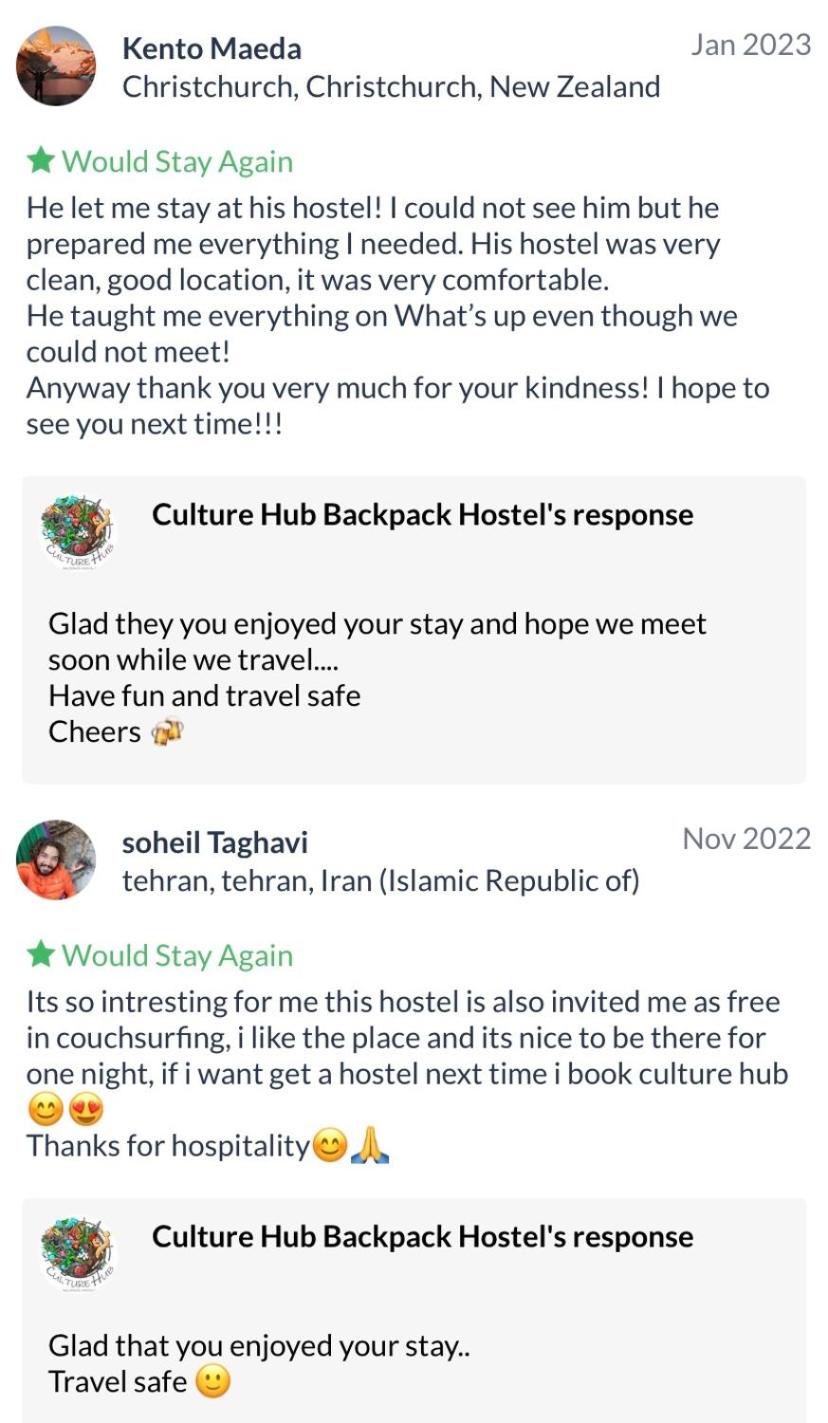
Task: Select the Would Stay Again label on Kento's review
Action: coord(177,161)
